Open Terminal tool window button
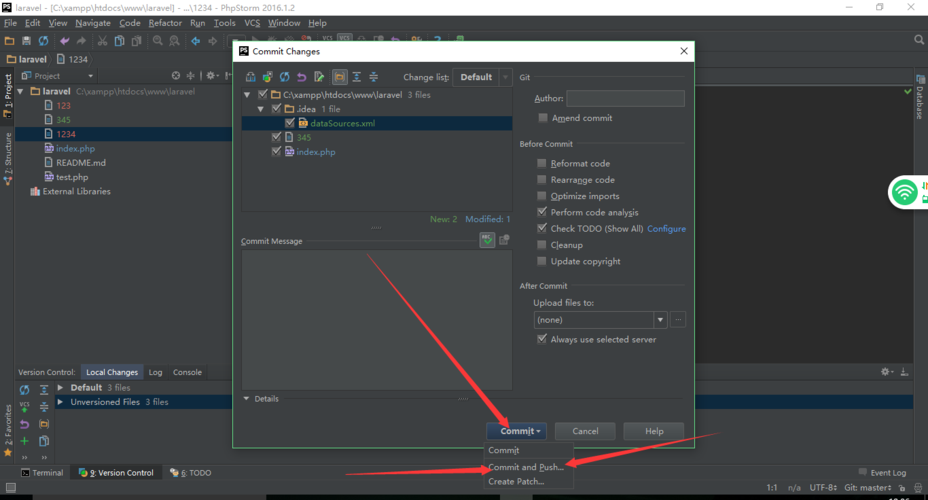The image size is (928, 500). (x=42, y=473)
